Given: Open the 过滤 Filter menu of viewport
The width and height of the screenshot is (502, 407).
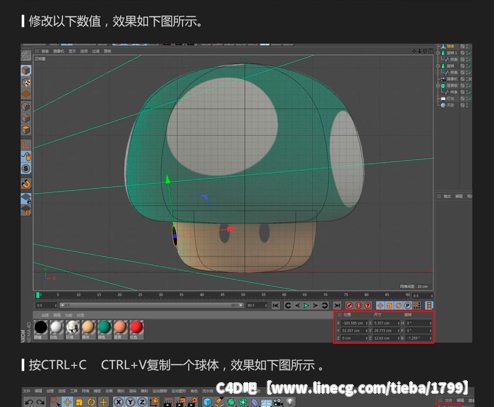Looking at the screenshot, I should pyautogui.click(x=96, y=51).
